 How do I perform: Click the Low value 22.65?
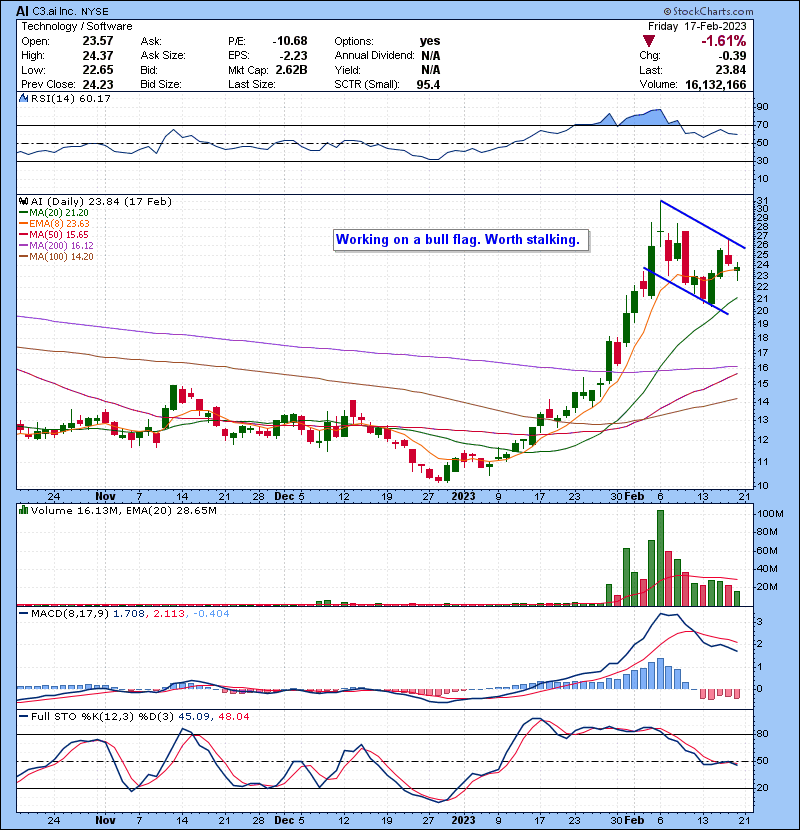pyautogui.click(x=98, y=70)
